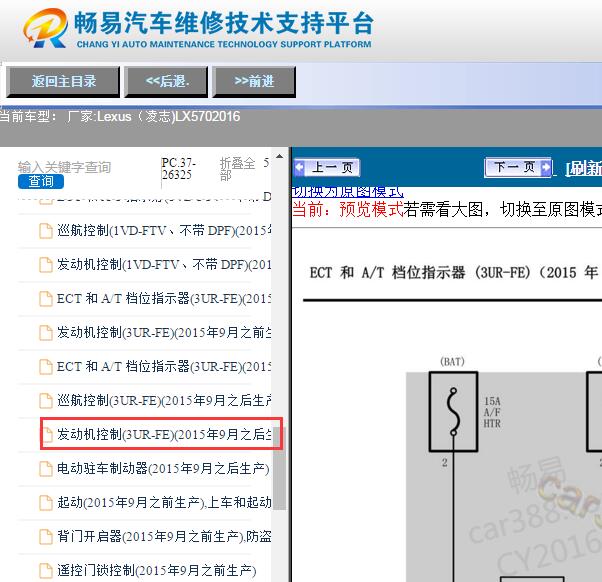Viewport: 602px width, 582px height.
Task: Click the left arrow icon on 上一页
Action: (299, 167)
